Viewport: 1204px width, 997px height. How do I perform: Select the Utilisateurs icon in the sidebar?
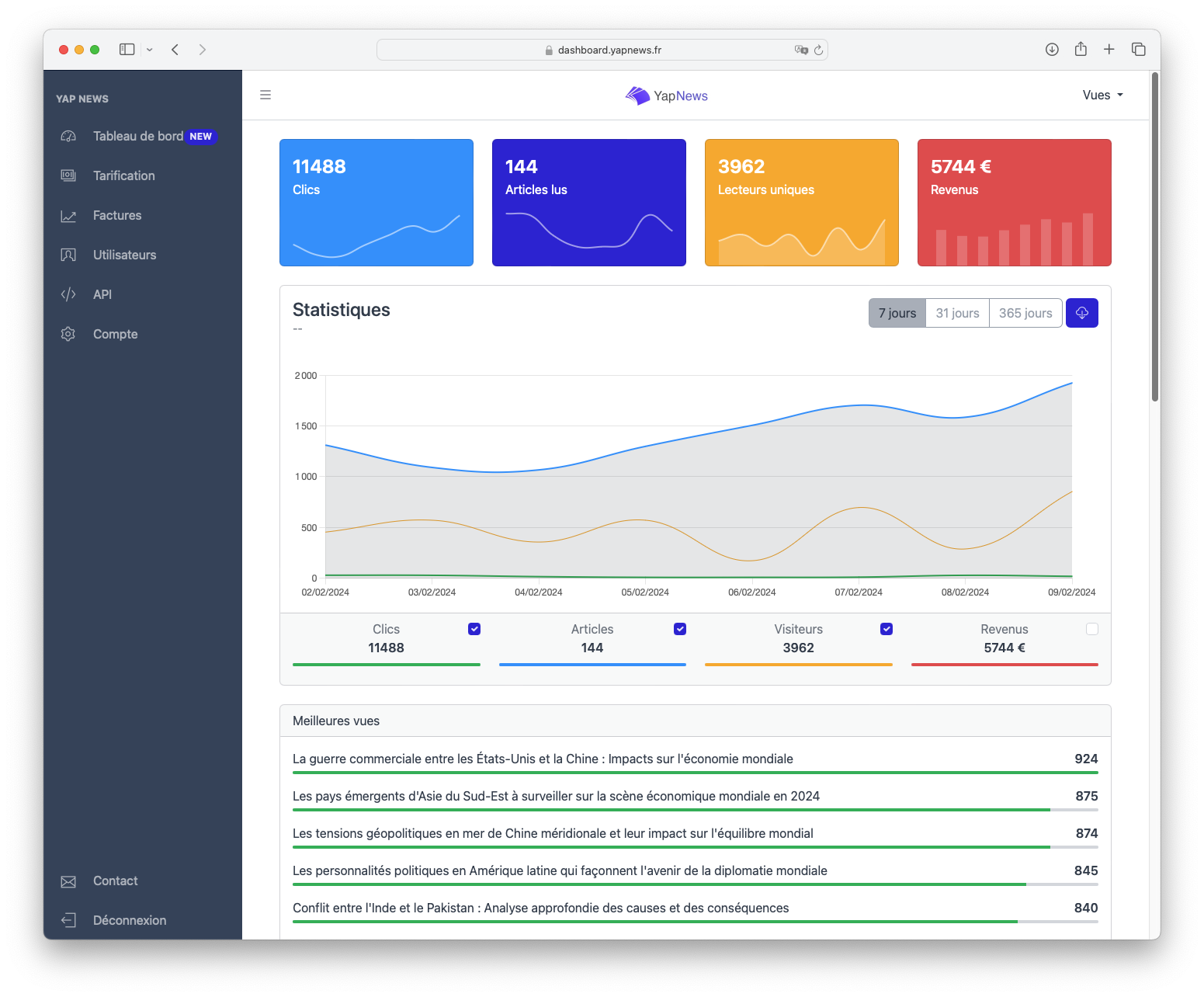(x=68, y=255)
